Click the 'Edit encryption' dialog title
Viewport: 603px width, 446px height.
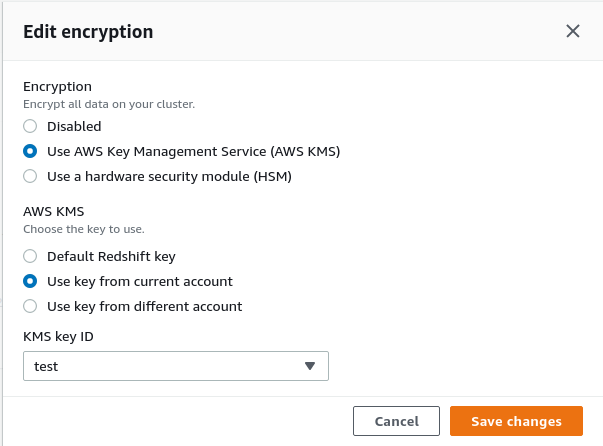pos(88,32)
